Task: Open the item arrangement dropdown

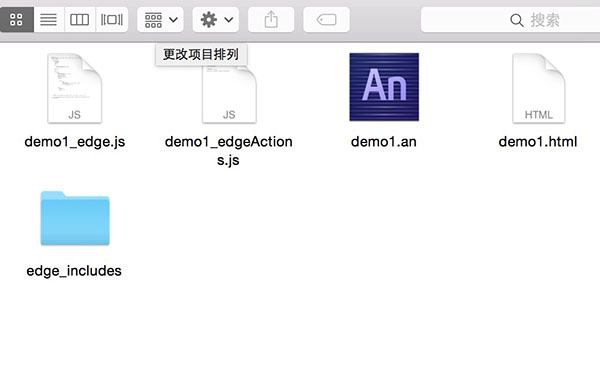Action: click(160, 20)
